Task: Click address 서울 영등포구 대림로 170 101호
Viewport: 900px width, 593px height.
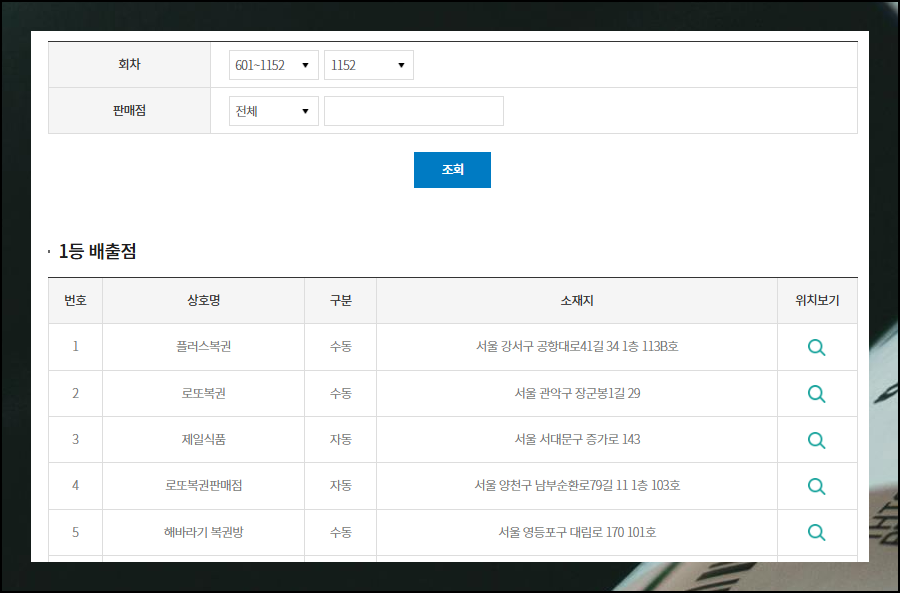Action: click(577, 532)
